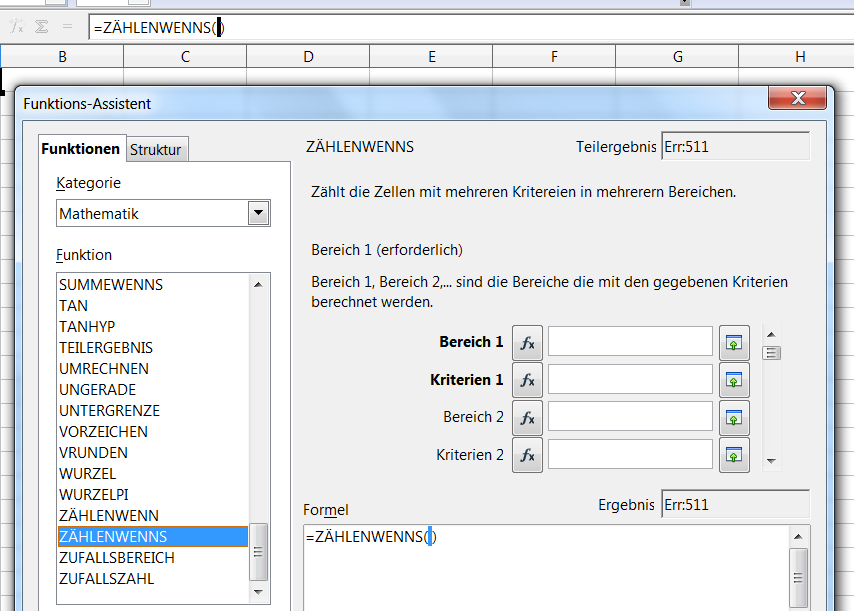Choose WURZEL in the function list

pyautogui.click(x=88, y=474)
